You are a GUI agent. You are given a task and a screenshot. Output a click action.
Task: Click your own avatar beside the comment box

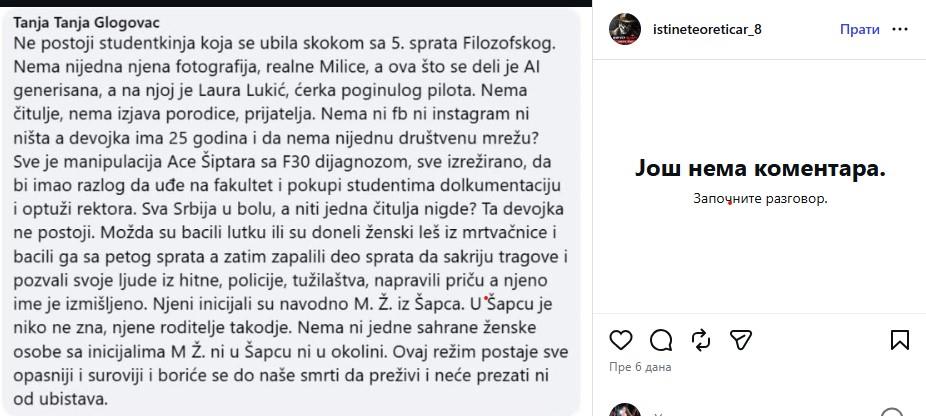[625, 411]
